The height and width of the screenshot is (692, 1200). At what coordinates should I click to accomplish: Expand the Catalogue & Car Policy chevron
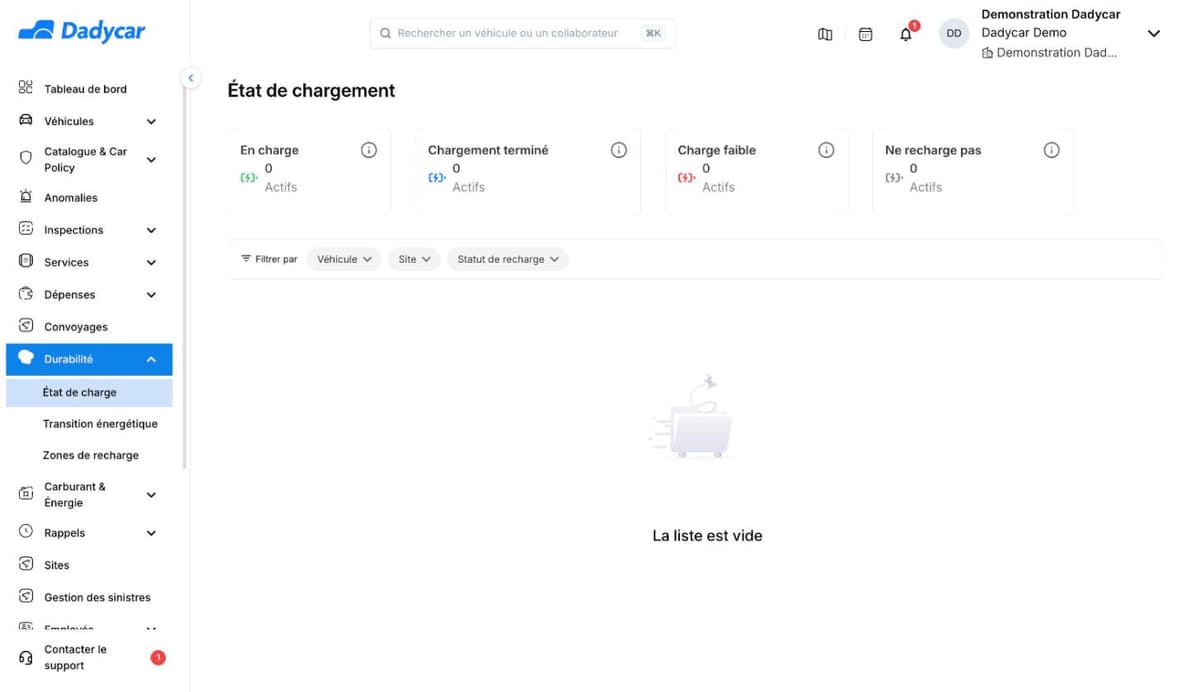tap(151, 160)
